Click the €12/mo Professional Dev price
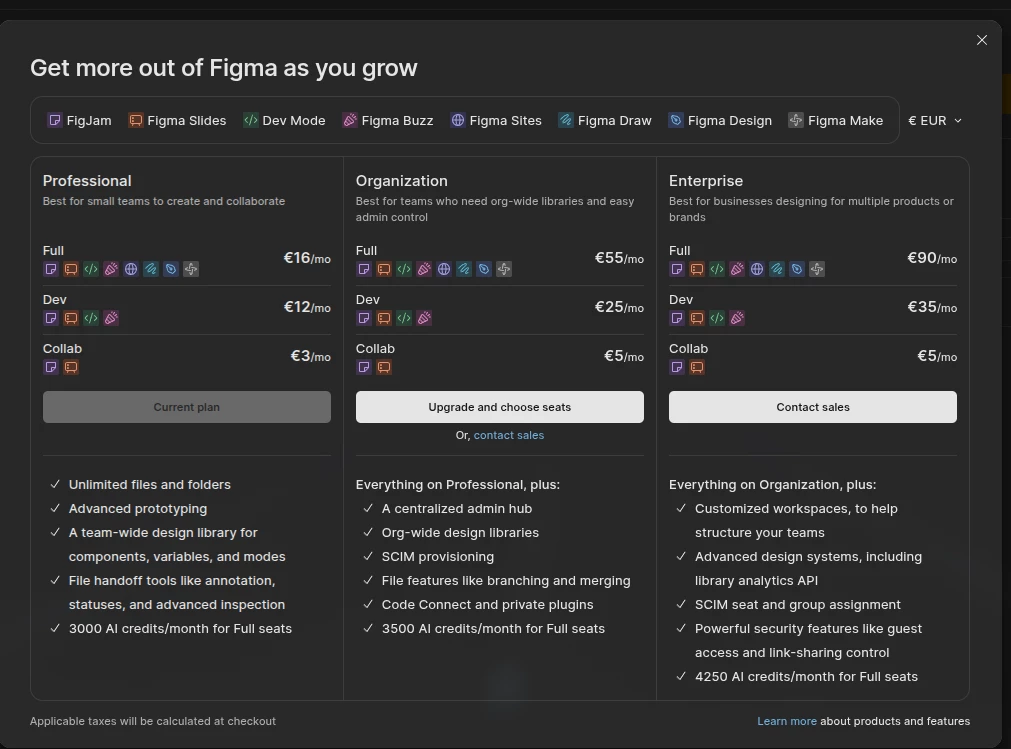 click(307, 307)
